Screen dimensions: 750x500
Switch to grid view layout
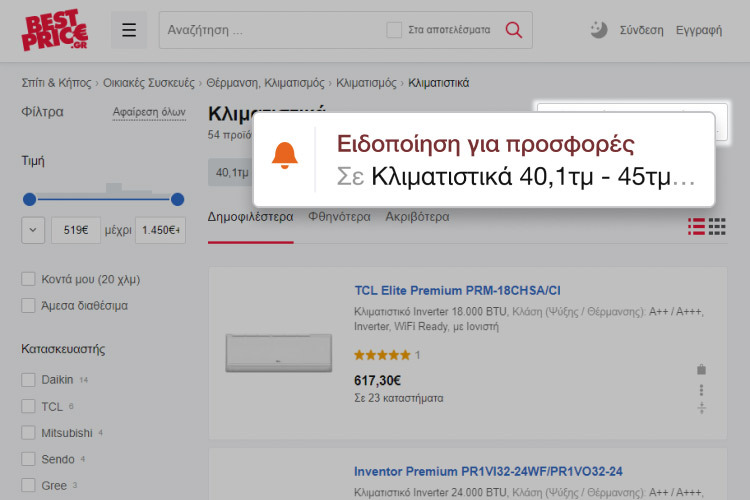click(x=717, y=227)
